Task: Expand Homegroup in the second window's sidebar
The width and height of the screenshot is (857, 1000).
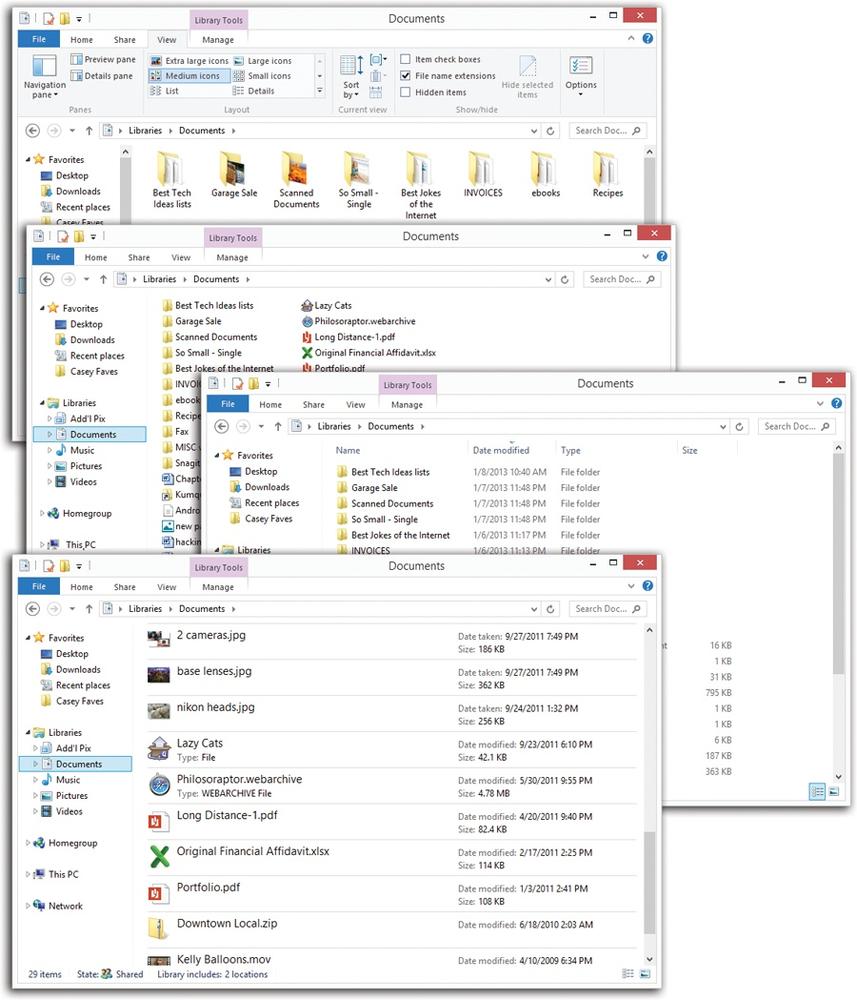Action: click(x=43, y=513)
